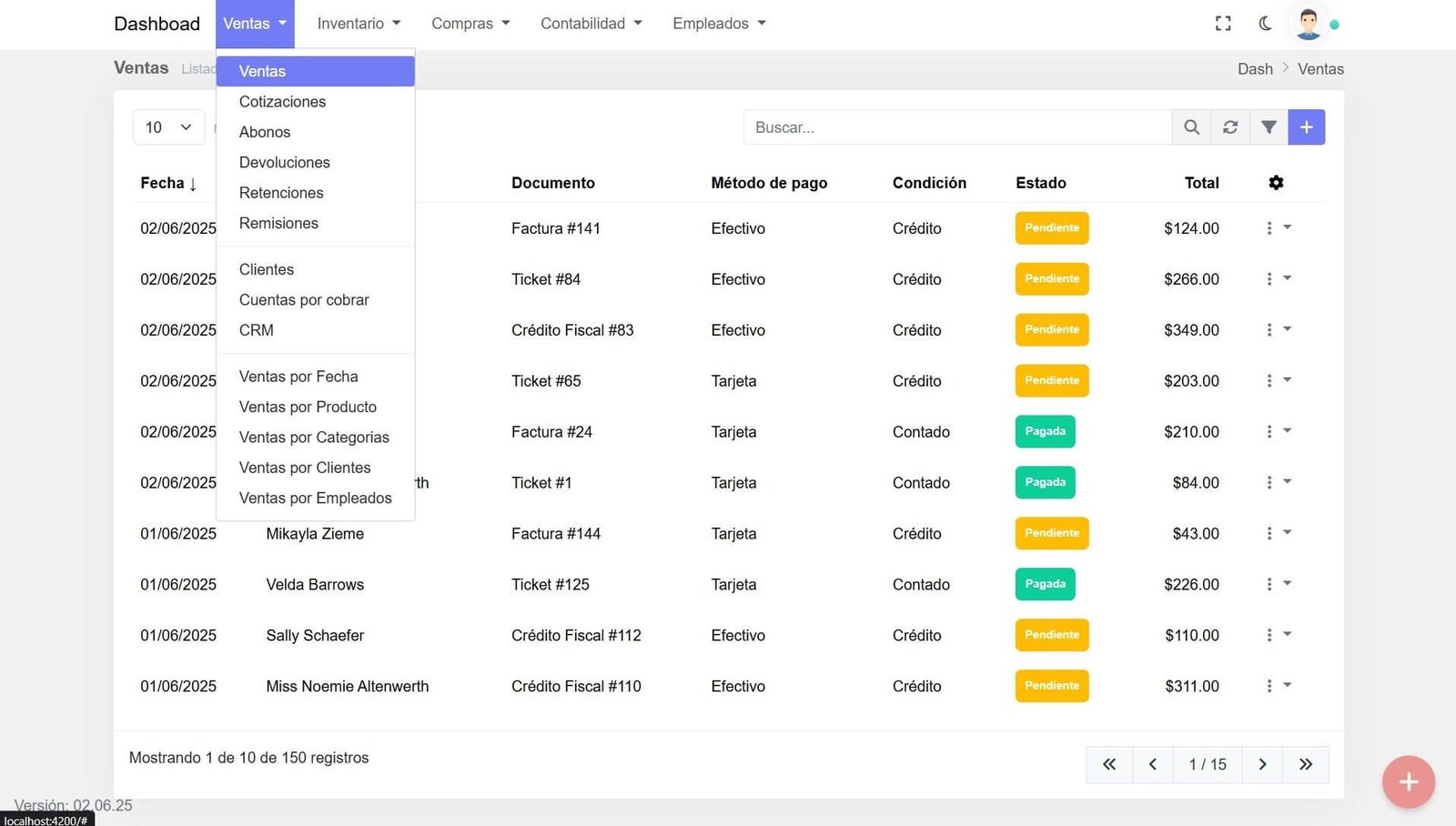Image resolution: width=1456 pixels, height=826 pixels.
Task: Click Pendiente badge for Ticket #84
Action: pos(1052,279)
